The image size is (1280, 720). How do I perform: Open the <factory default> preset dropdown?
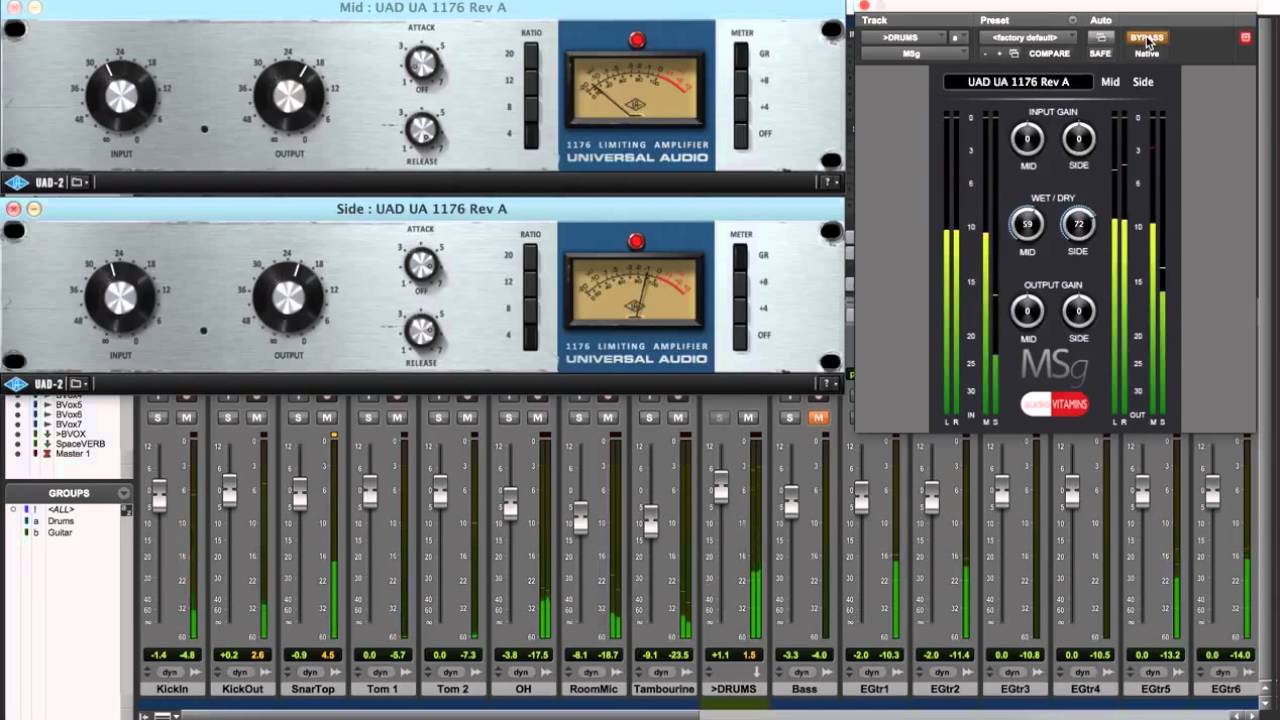point(1028,38)
